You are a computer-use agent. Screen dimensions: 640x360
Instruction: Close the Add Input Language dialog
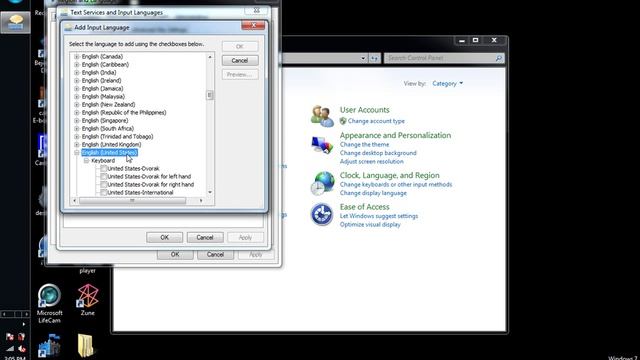tap(253, 26)
